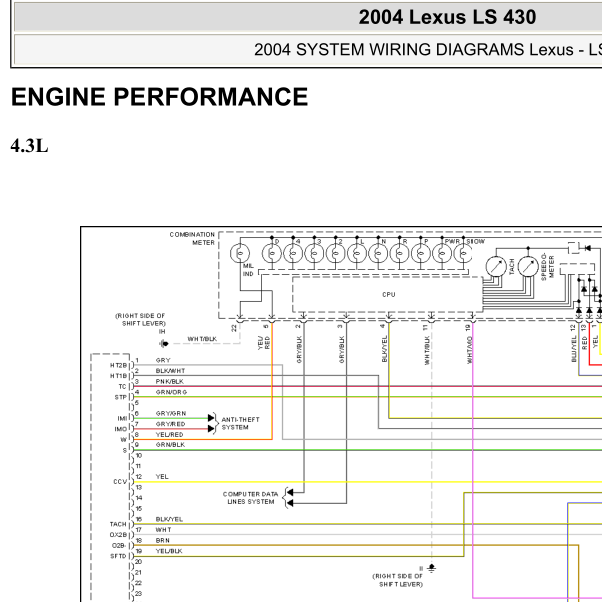Click the "R" gear indicator lamp
The height and width of the screenshot is (602, 602).
pos(399,254)
